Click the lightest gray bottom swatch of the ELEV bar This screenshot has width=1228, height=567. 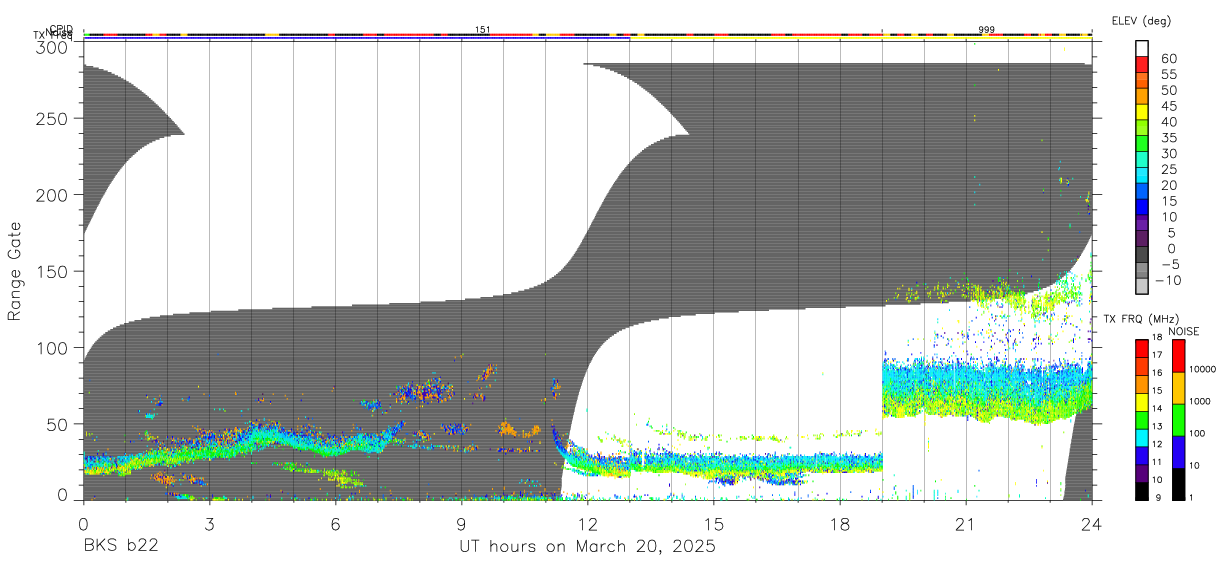1142,288
